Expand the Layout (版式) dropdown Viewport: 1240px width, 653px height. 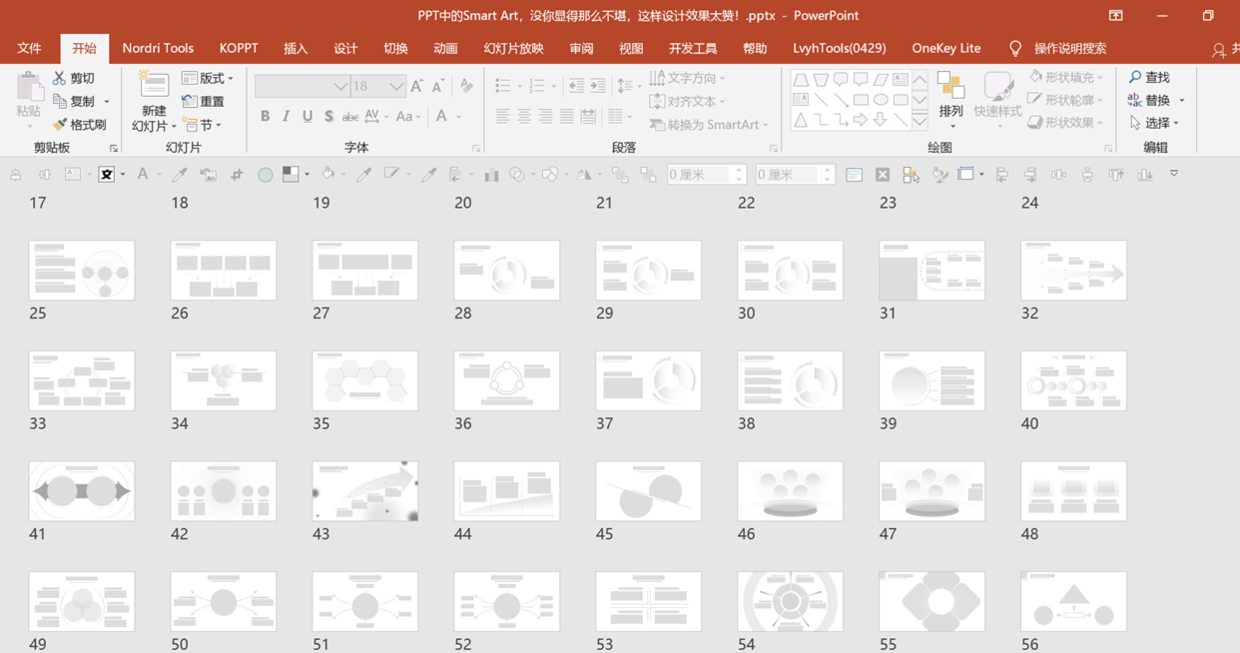[x=207, y=78]
